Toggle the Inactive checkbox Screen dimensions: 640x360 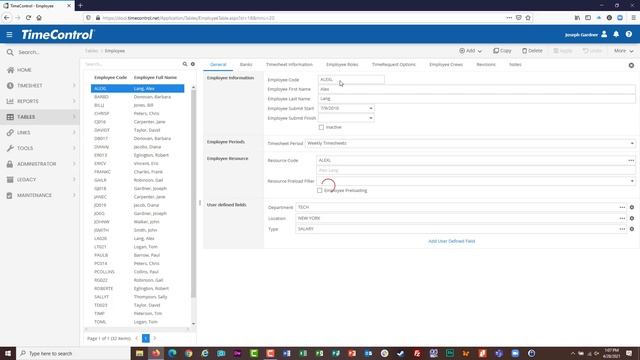[321, 127]
